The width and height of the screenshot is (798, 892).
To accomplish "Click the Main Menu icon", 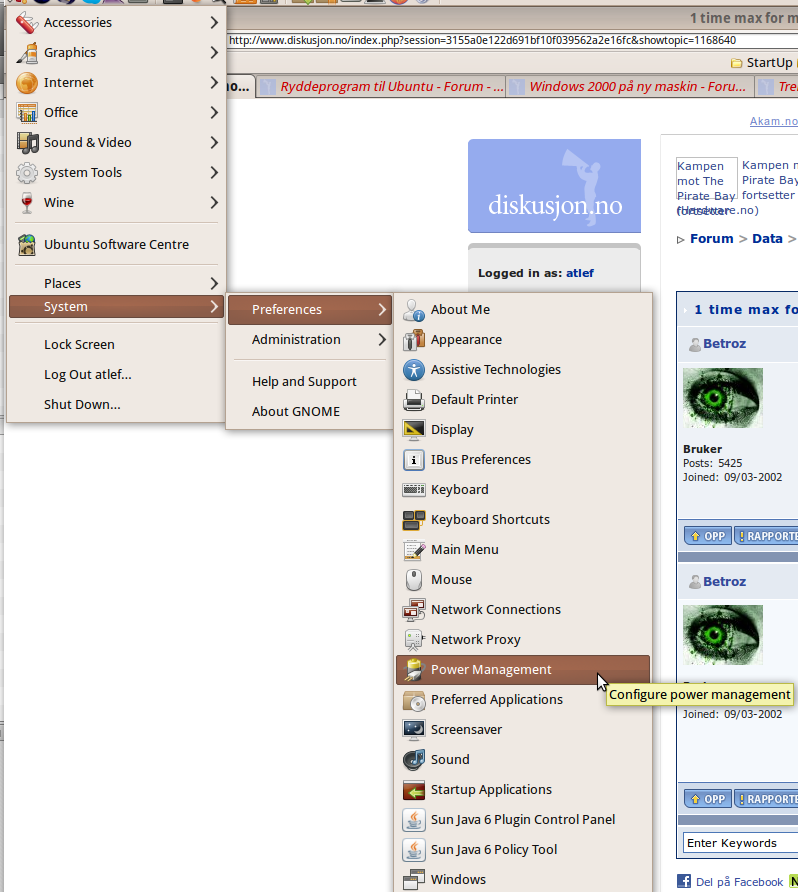I will coord(414,550).
